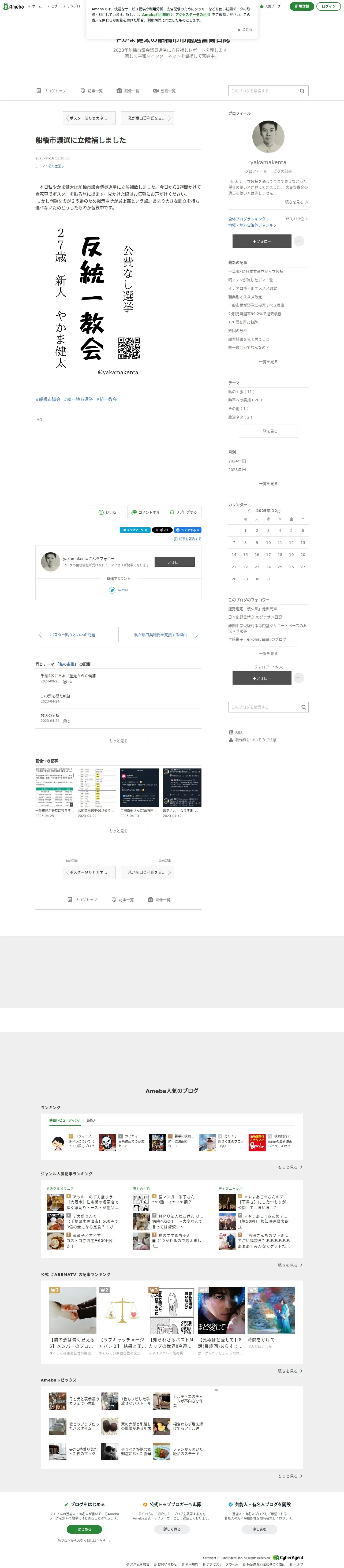The height and width of the screenshot is (1568, 344).
Task: Click 一覧を見る under 最新の記事
Action: click(268, 361)
